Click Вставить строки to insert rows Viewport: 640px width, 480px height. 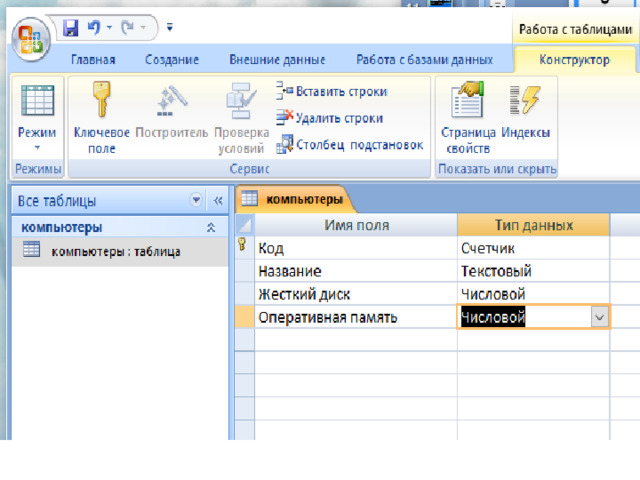coord(331,91)
